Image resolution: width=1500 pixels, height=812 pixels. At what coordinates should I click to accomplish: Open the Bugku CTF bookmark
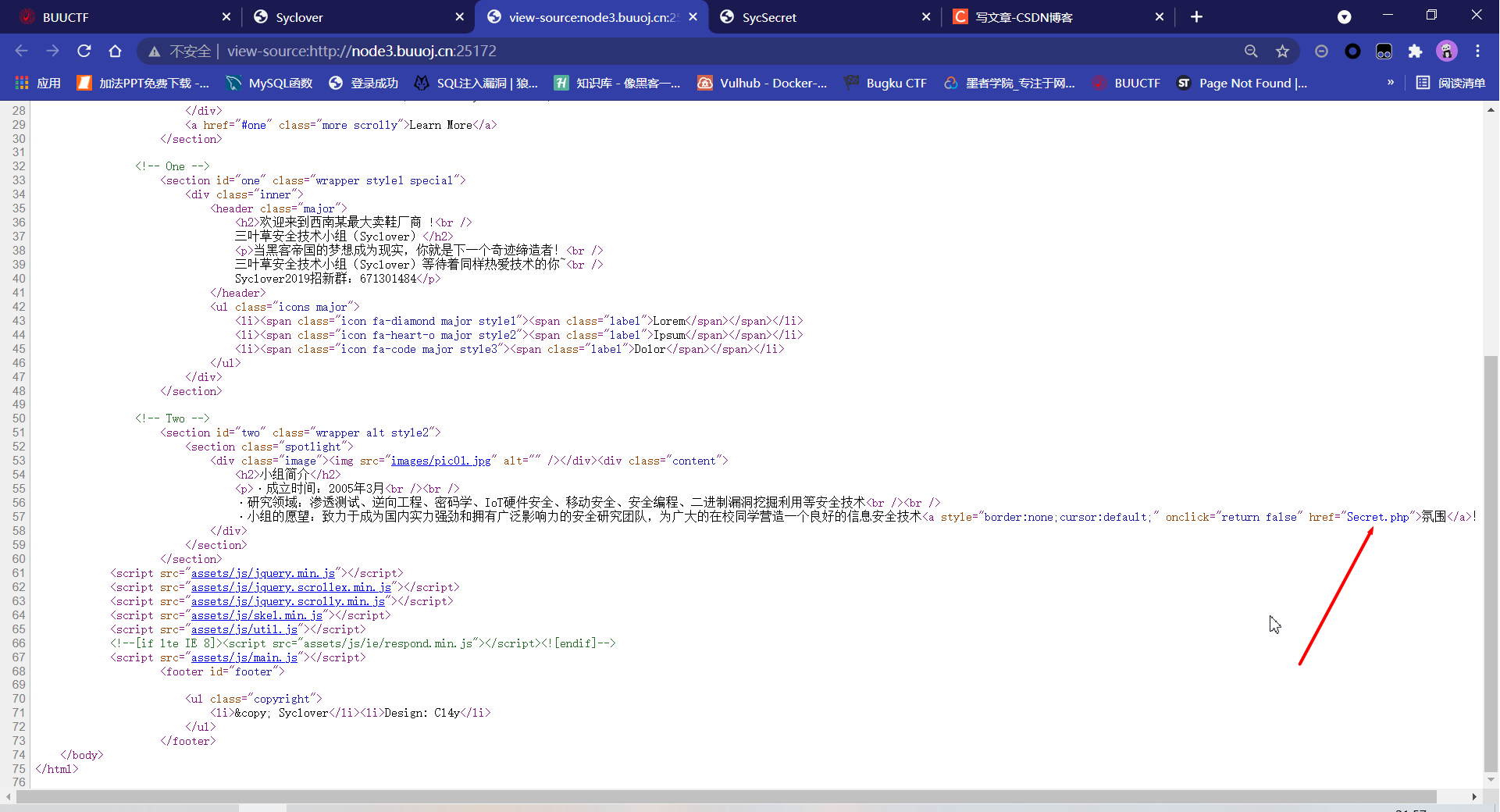(x=896, y=83)
